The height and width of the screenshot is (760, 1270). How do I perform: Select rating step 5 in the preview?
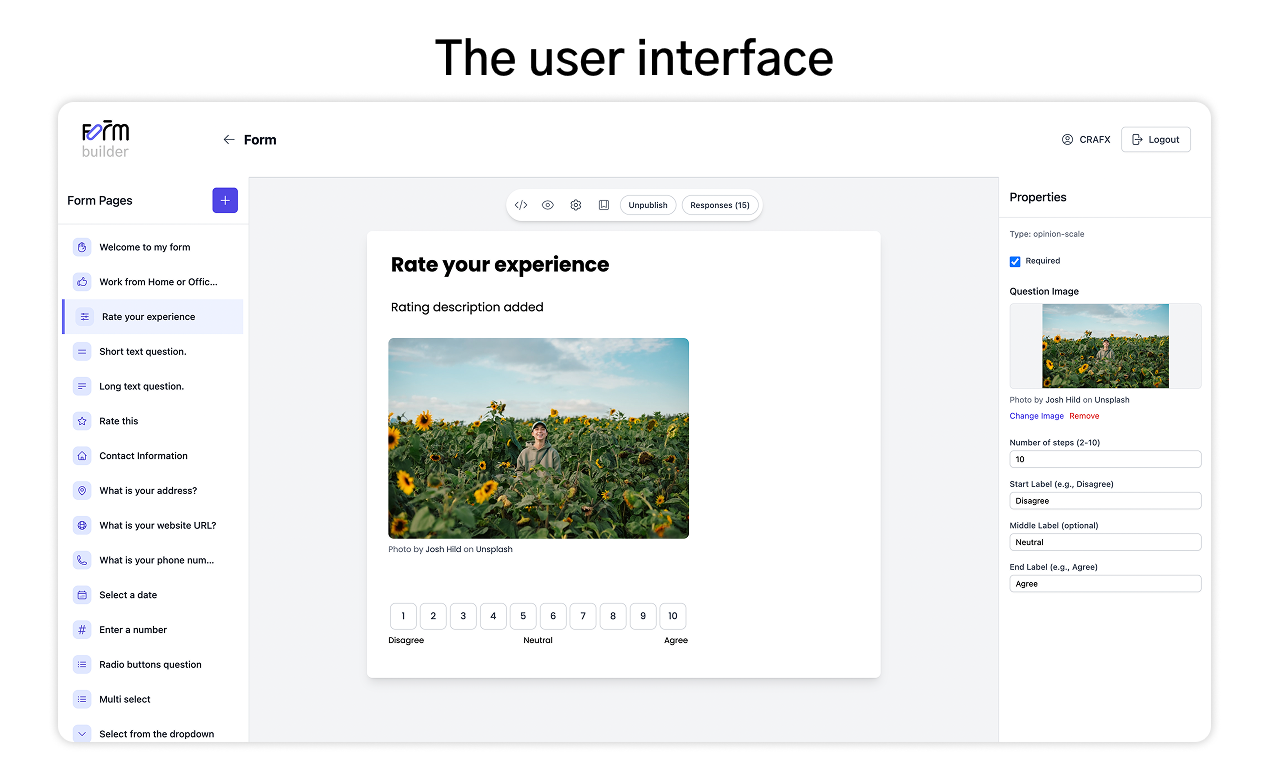click(x=522, y=616)
